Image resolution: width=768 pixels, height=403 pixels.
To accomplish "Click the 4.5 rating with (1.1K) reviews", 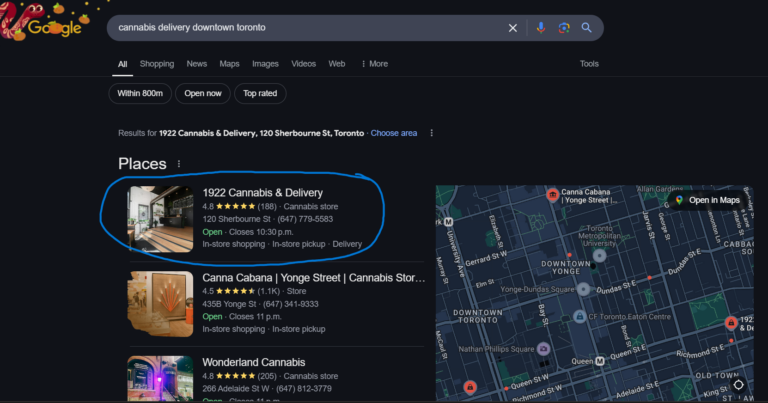I will 241,291.
